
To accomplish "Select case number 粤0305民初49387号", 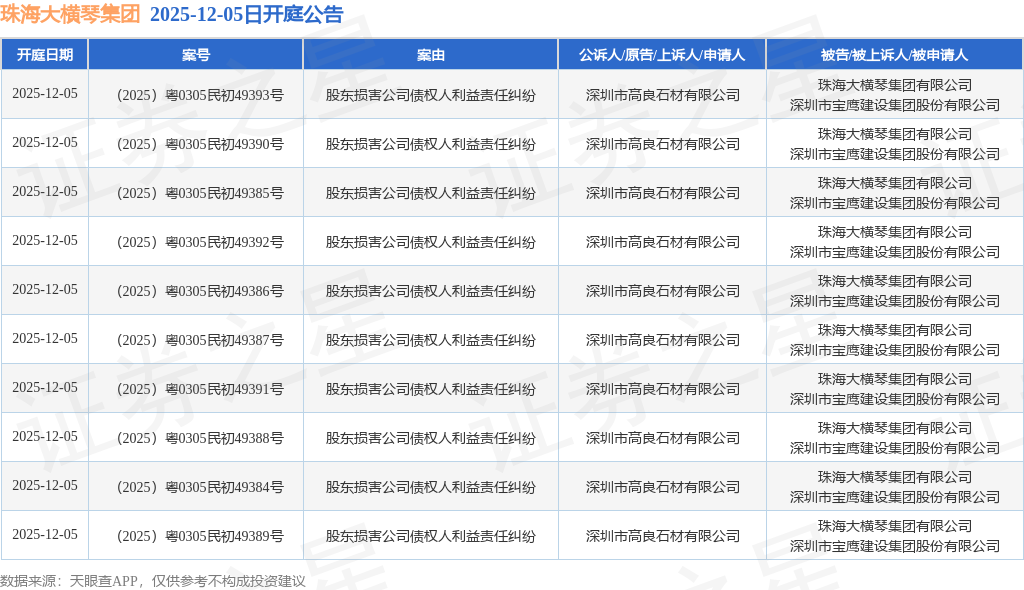I will pos(200,340).
